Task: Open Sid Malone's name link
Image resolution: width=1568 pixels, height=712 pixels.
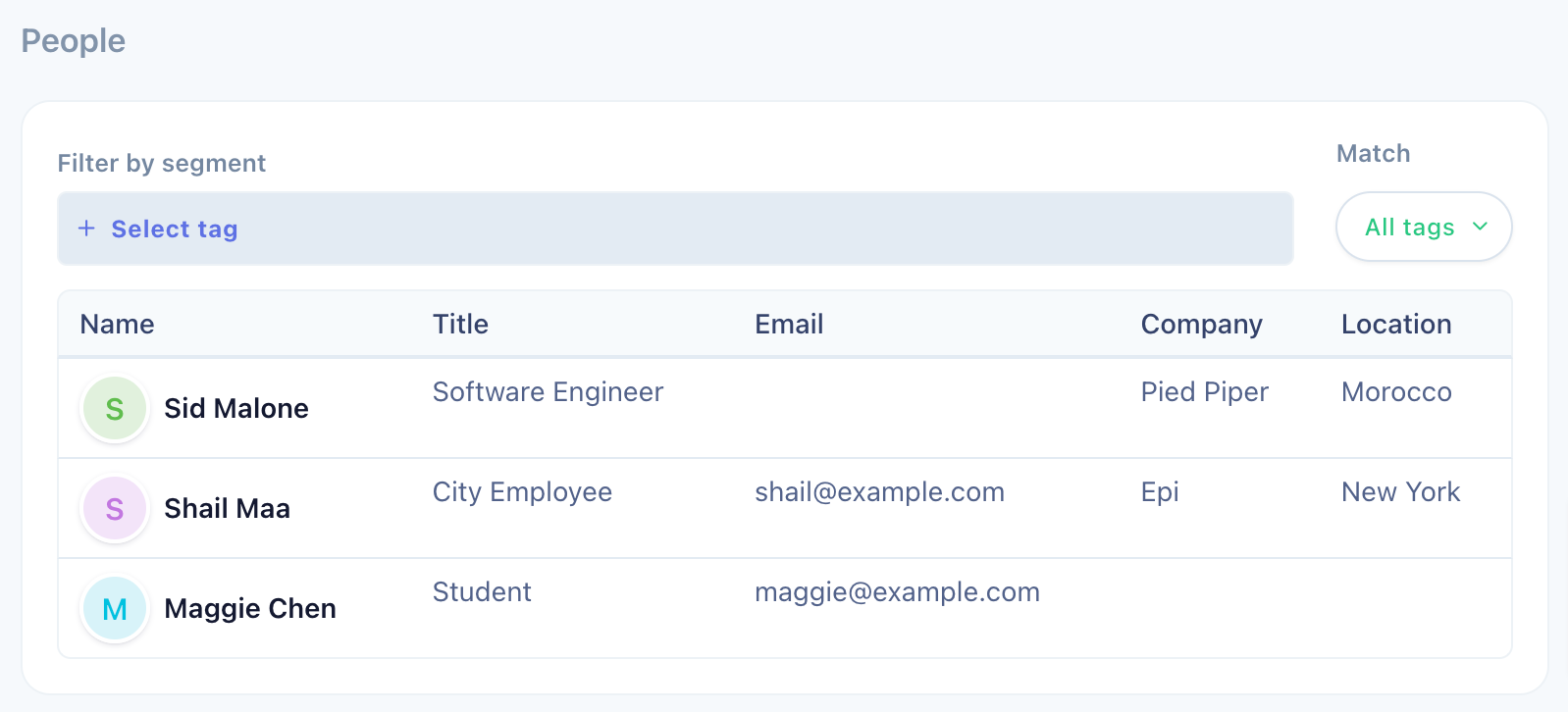Action: tap(236, 408)
